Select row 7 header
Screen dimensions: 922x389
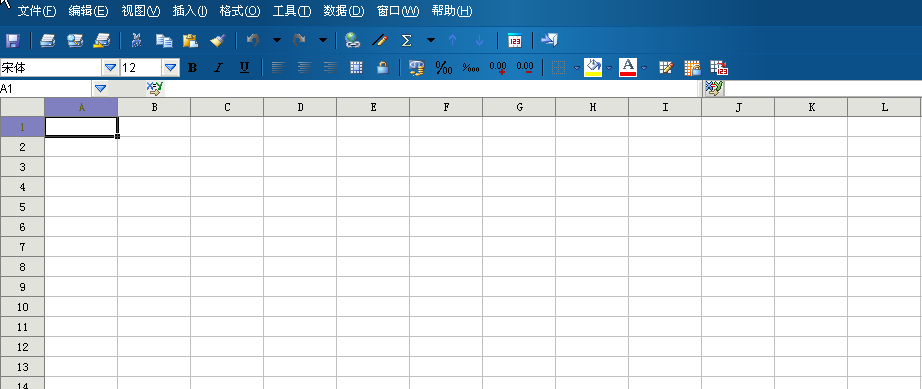22,247
